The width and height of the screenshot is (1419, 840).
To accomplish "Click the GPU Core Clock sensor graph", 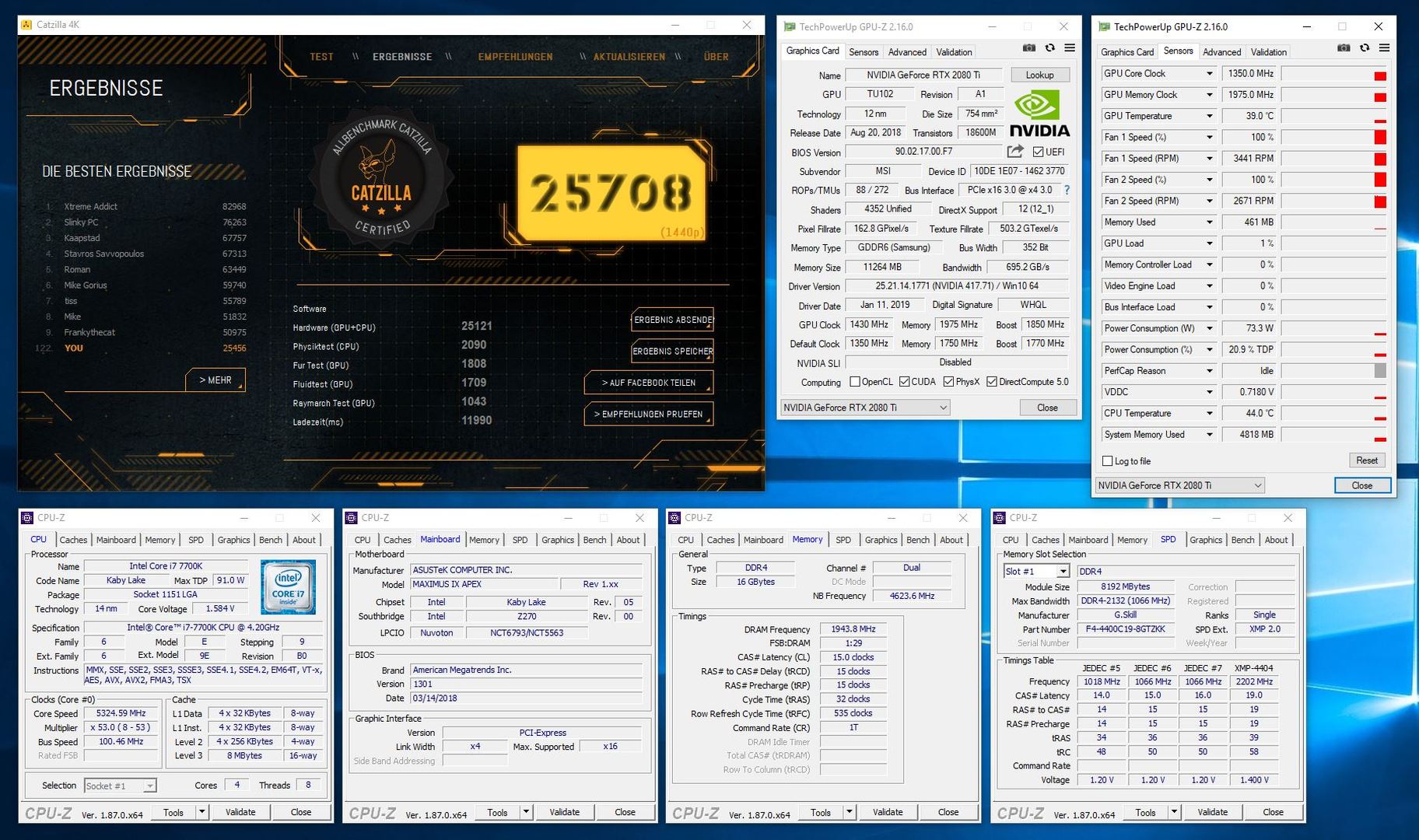I will pos(1333,74).
